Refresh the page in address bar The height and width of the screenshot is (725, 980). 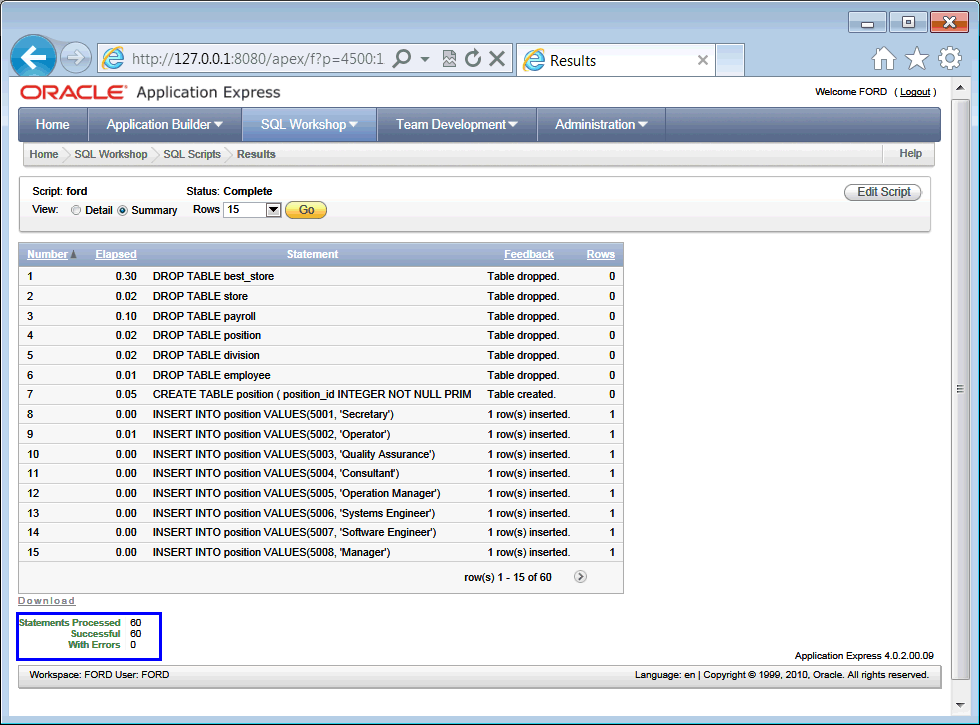pyautogui.click(x=473, y=59)
